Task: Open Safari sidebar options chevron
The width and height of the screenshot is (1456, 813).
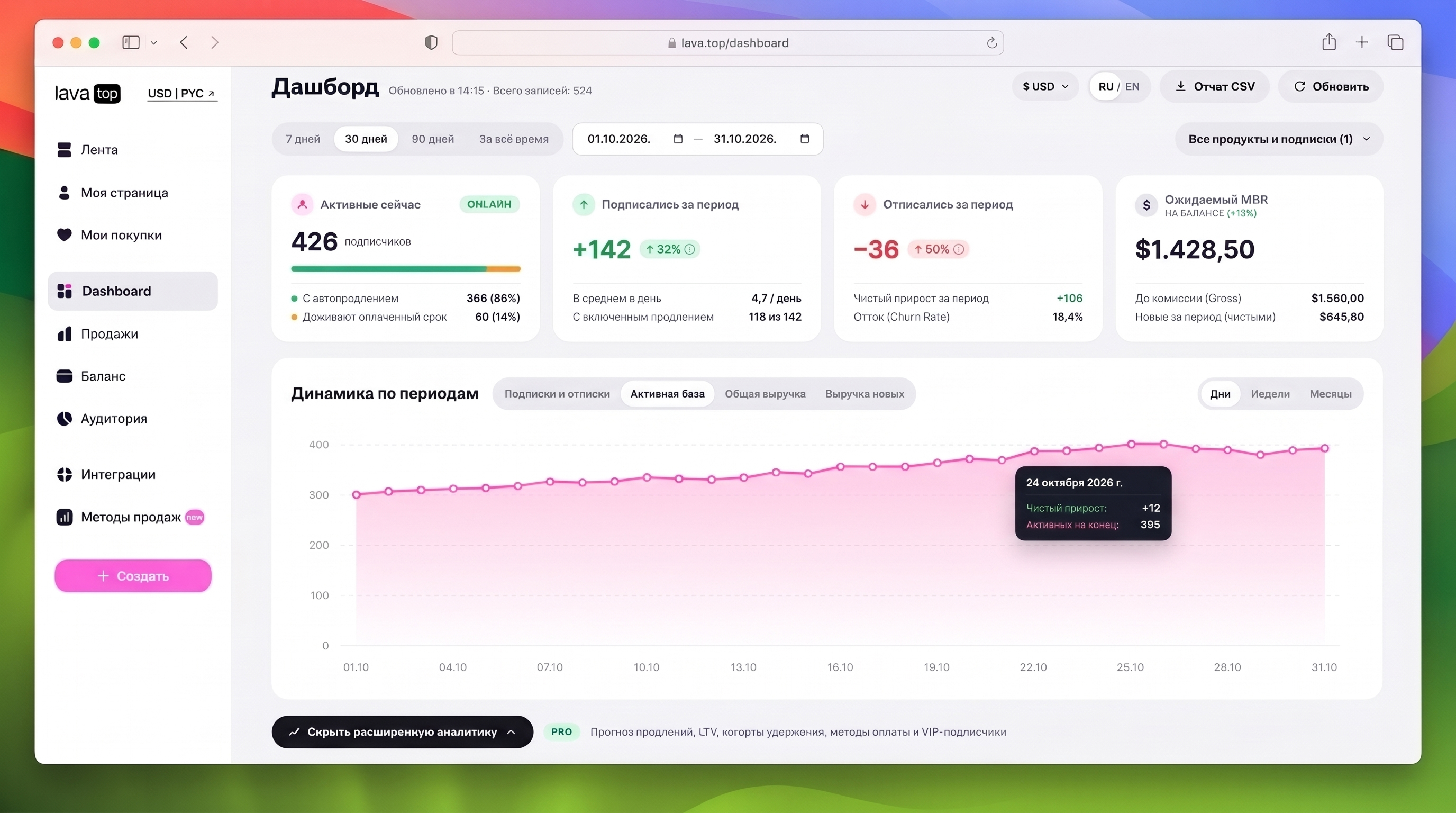Action: coord(154,43)
